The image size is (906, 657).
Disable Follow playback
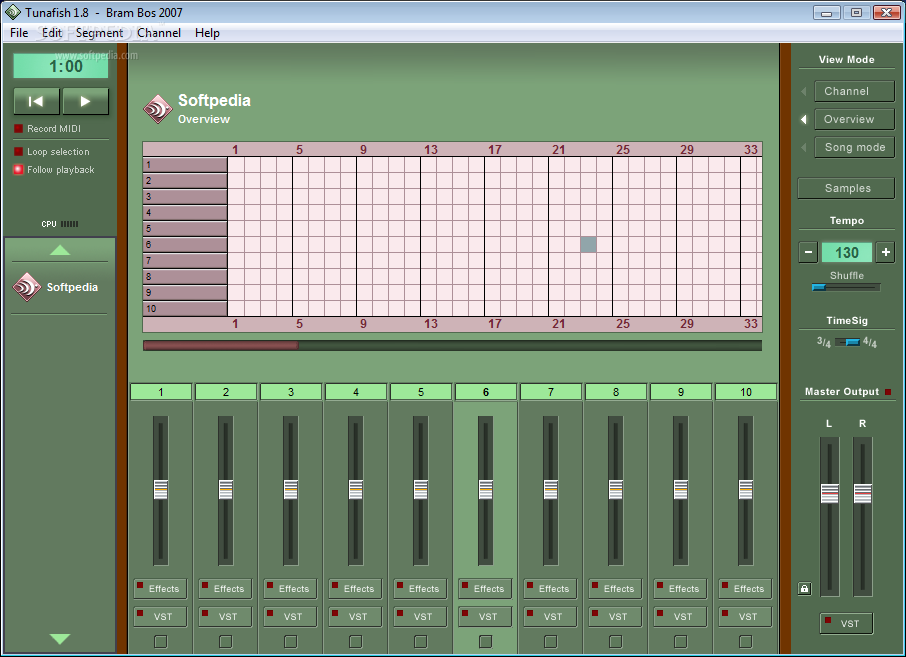[18, 169]
